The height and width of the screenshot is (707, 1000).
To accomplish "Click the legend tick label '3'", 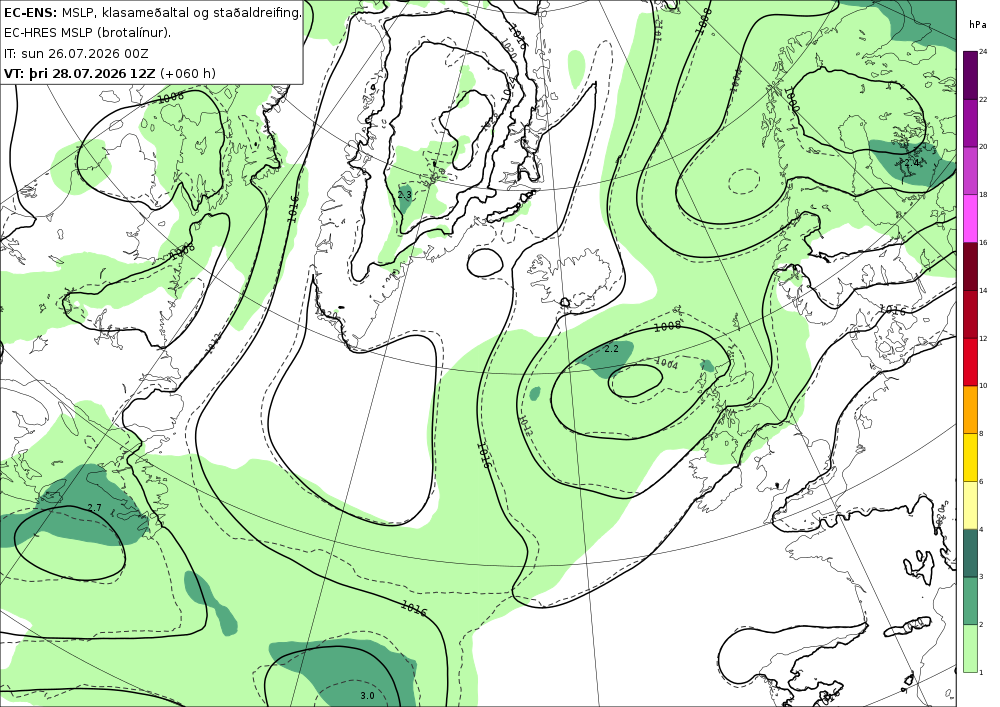I will (981, 577).
